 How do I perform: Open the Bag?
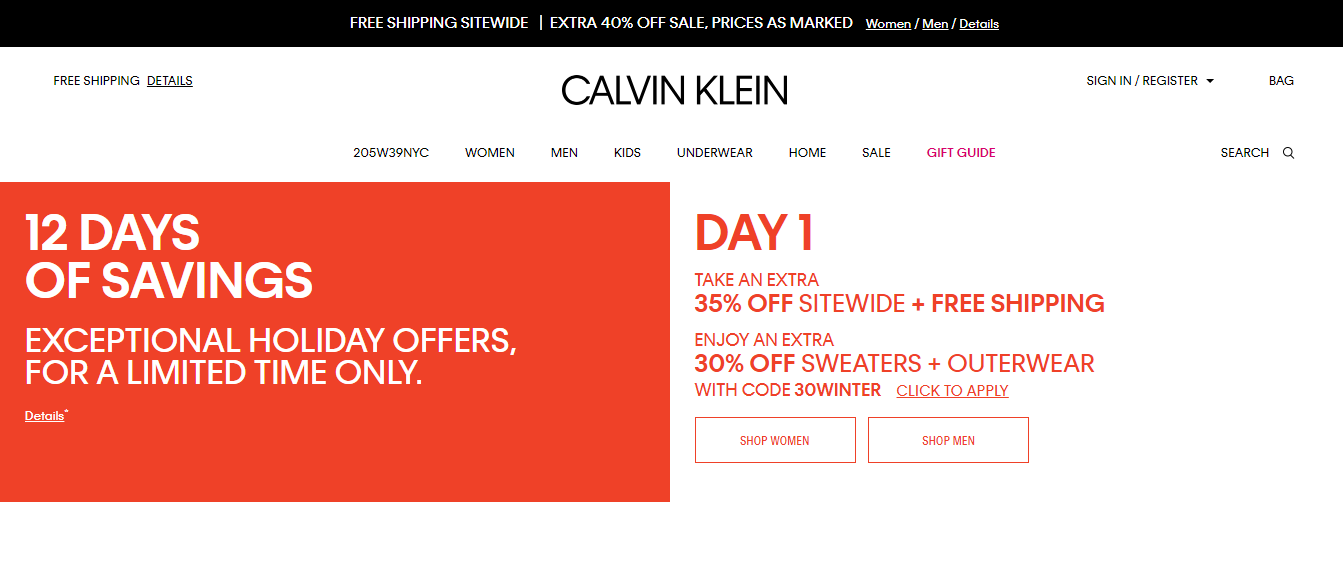click(x=1280, y=81)
